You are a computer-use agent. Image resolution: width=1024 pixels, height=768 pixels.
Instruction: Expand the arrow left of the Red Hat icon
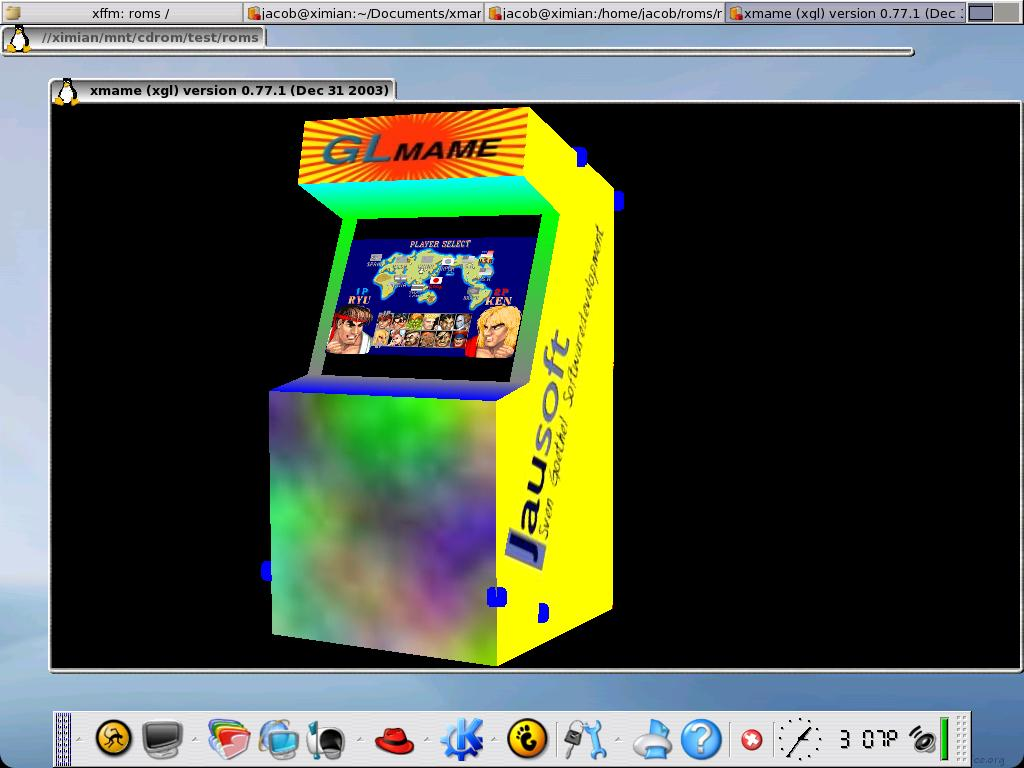click(360, 739)
